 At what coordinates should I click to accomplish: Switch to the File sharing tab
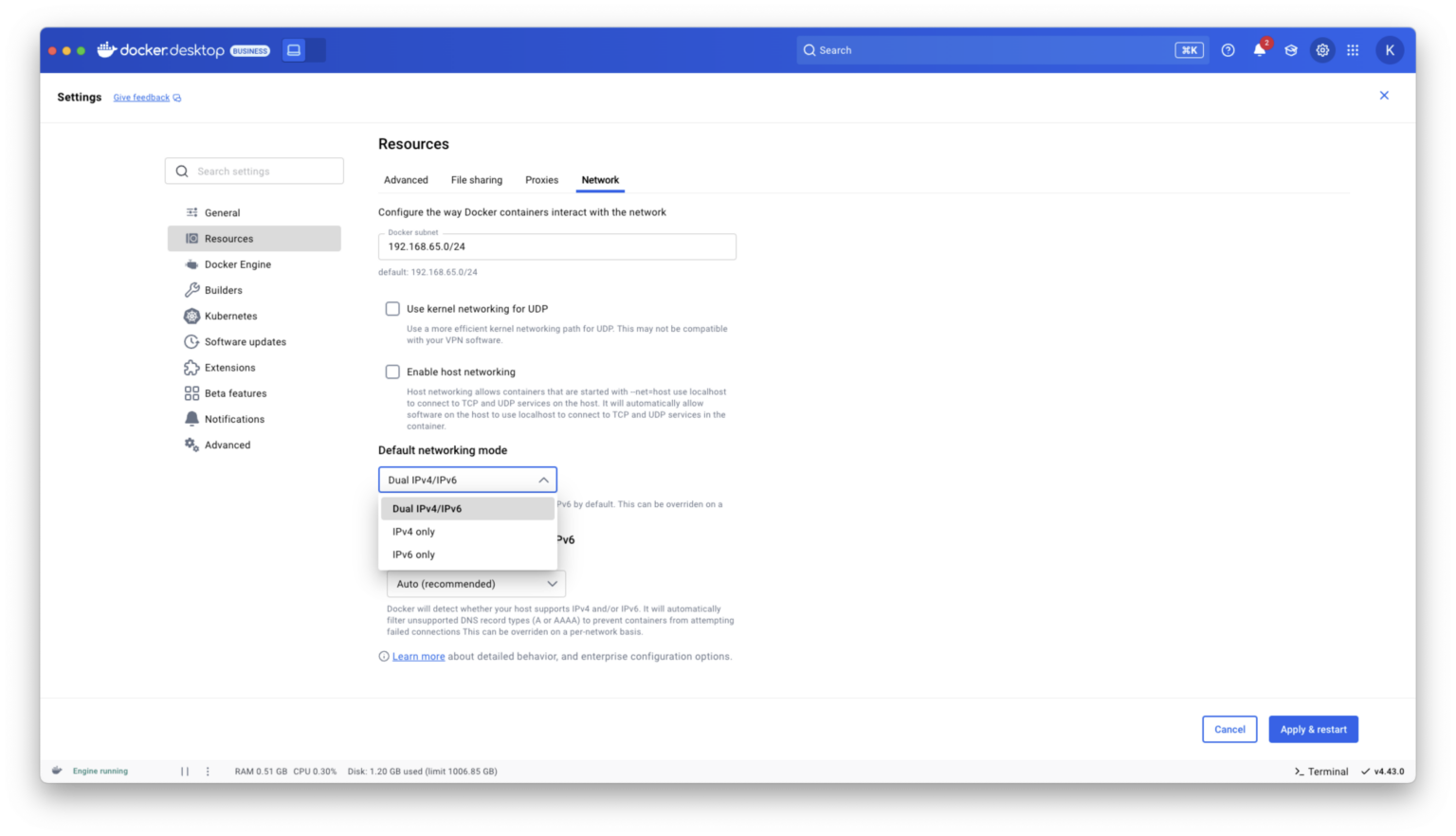477,180
